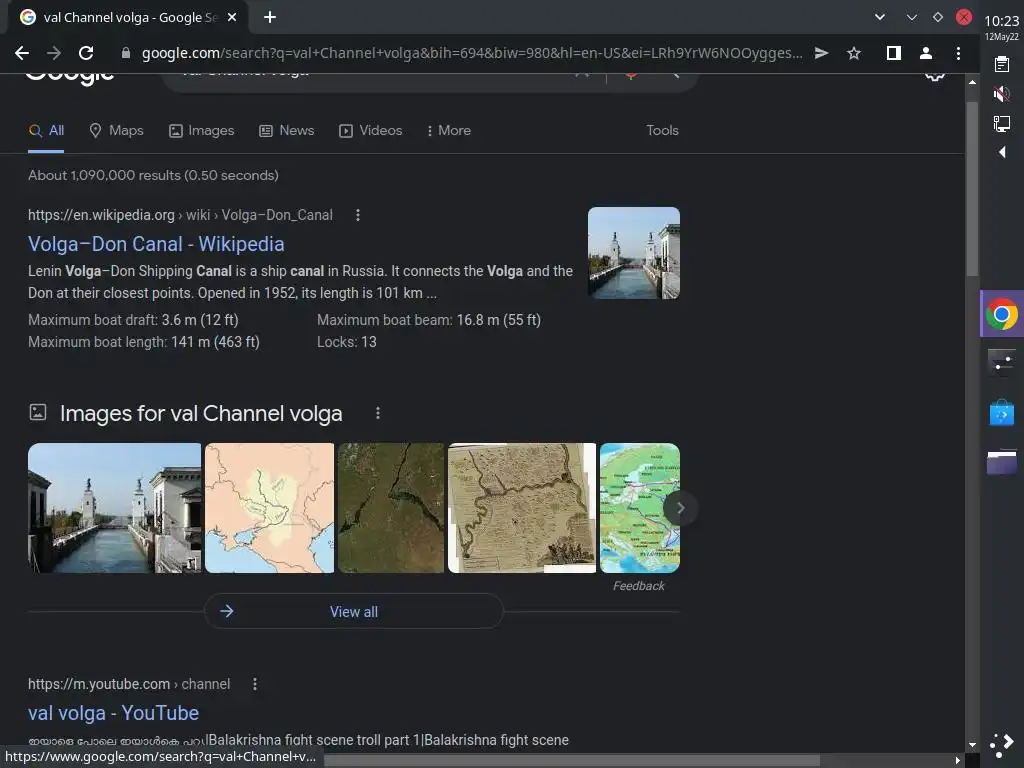Open search Tools filters
Image resolution: width=1024 pixels, height=768 pixels.
pos(662,131)
